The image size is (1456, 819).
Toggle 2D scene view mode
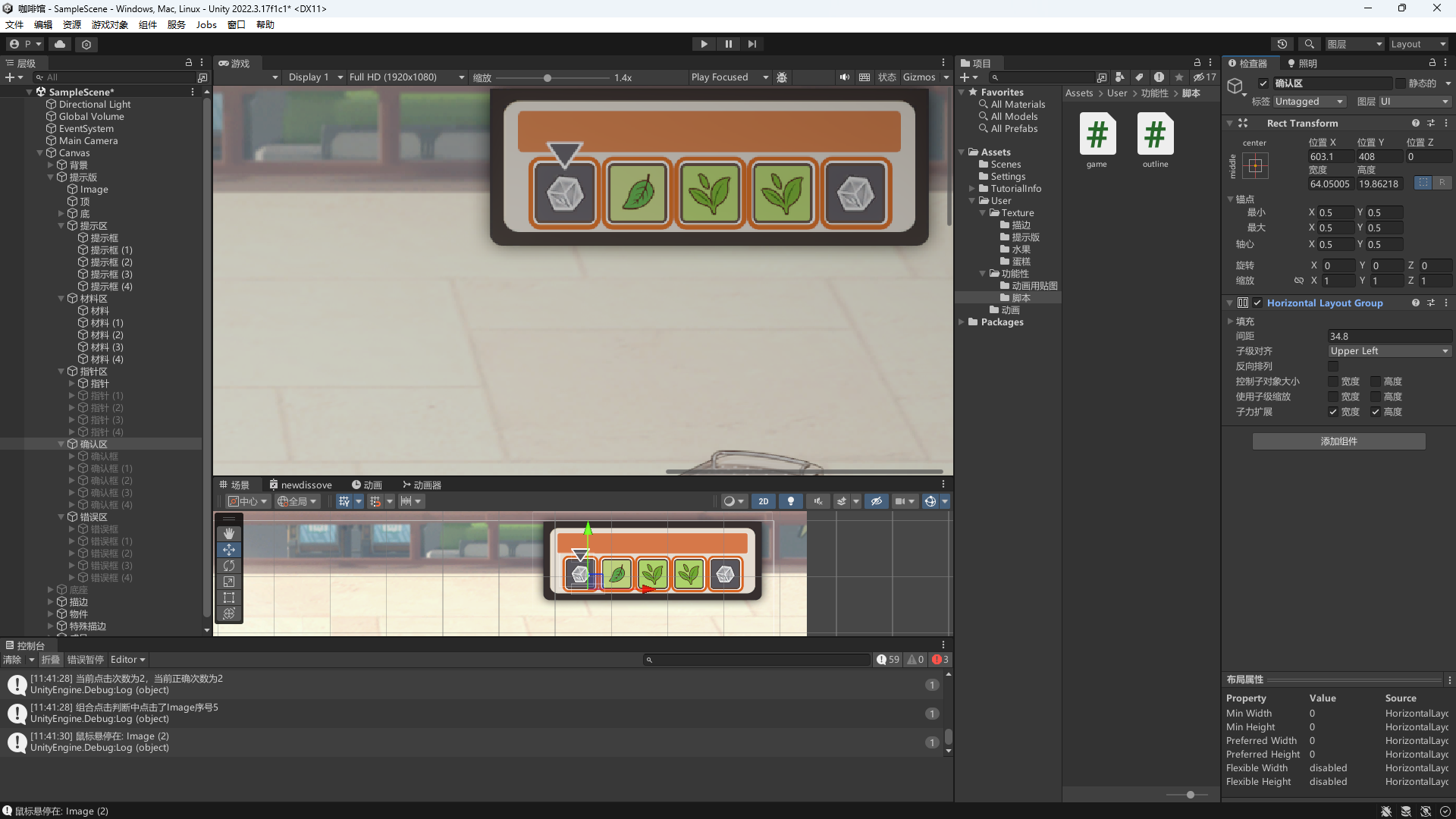[764, 501]
